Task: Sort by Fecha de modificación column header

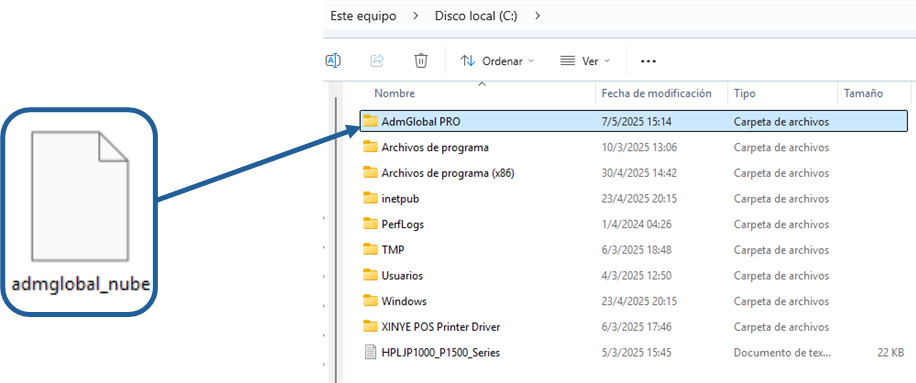Action: point(657,93)
